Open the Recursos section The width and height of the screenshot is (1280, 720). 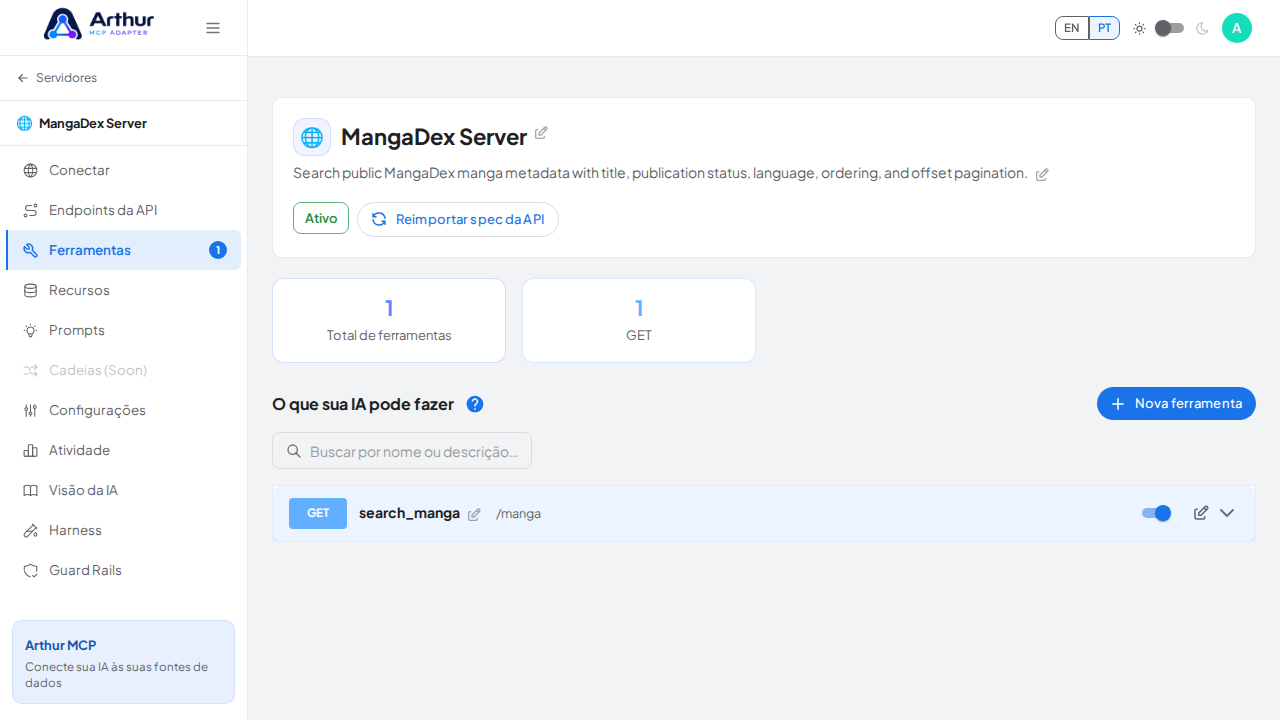point(123,290)
